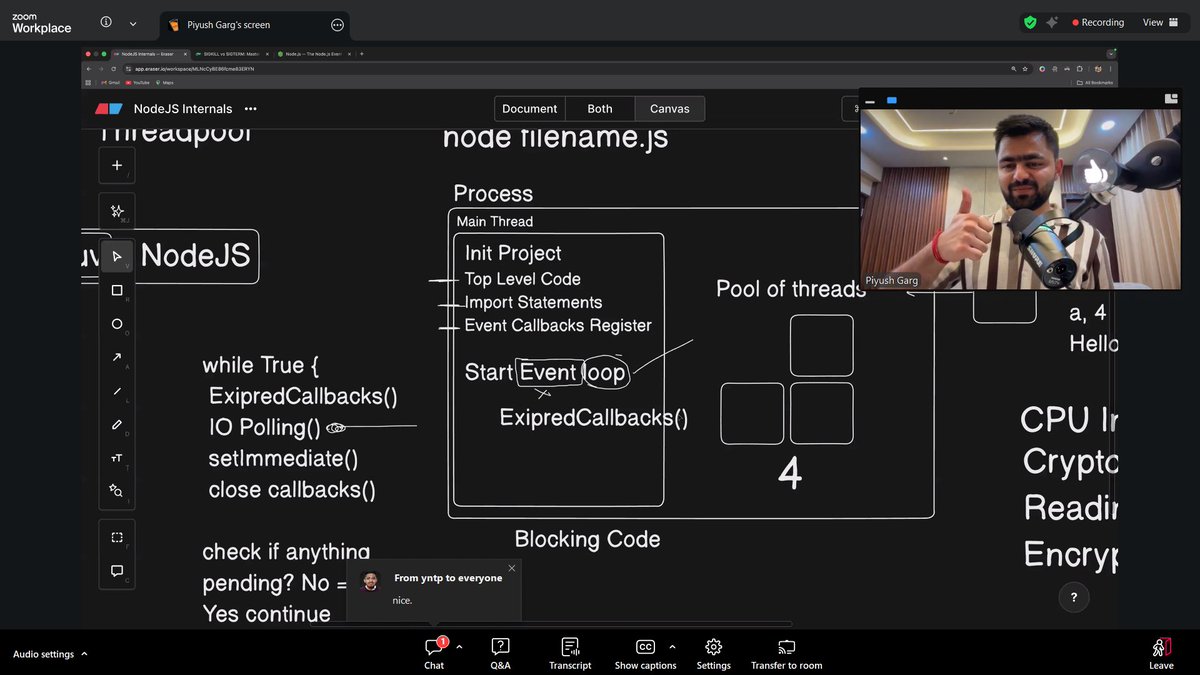Select the Node.js Event loop browser tab
This screenshot has height=675, width=1200.
313,54
